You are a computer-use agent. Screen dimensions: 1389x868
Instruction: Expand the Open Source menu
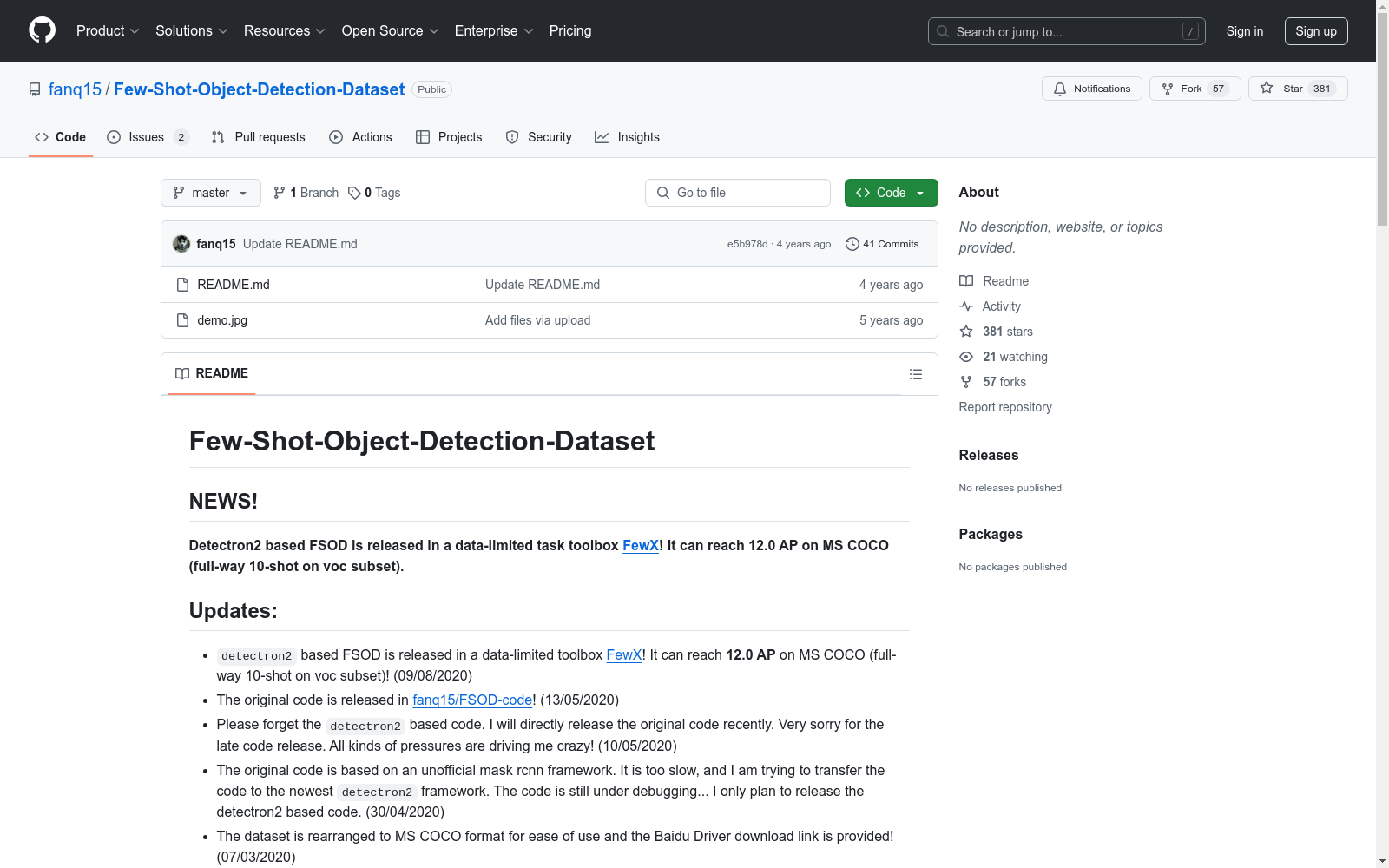391,31
